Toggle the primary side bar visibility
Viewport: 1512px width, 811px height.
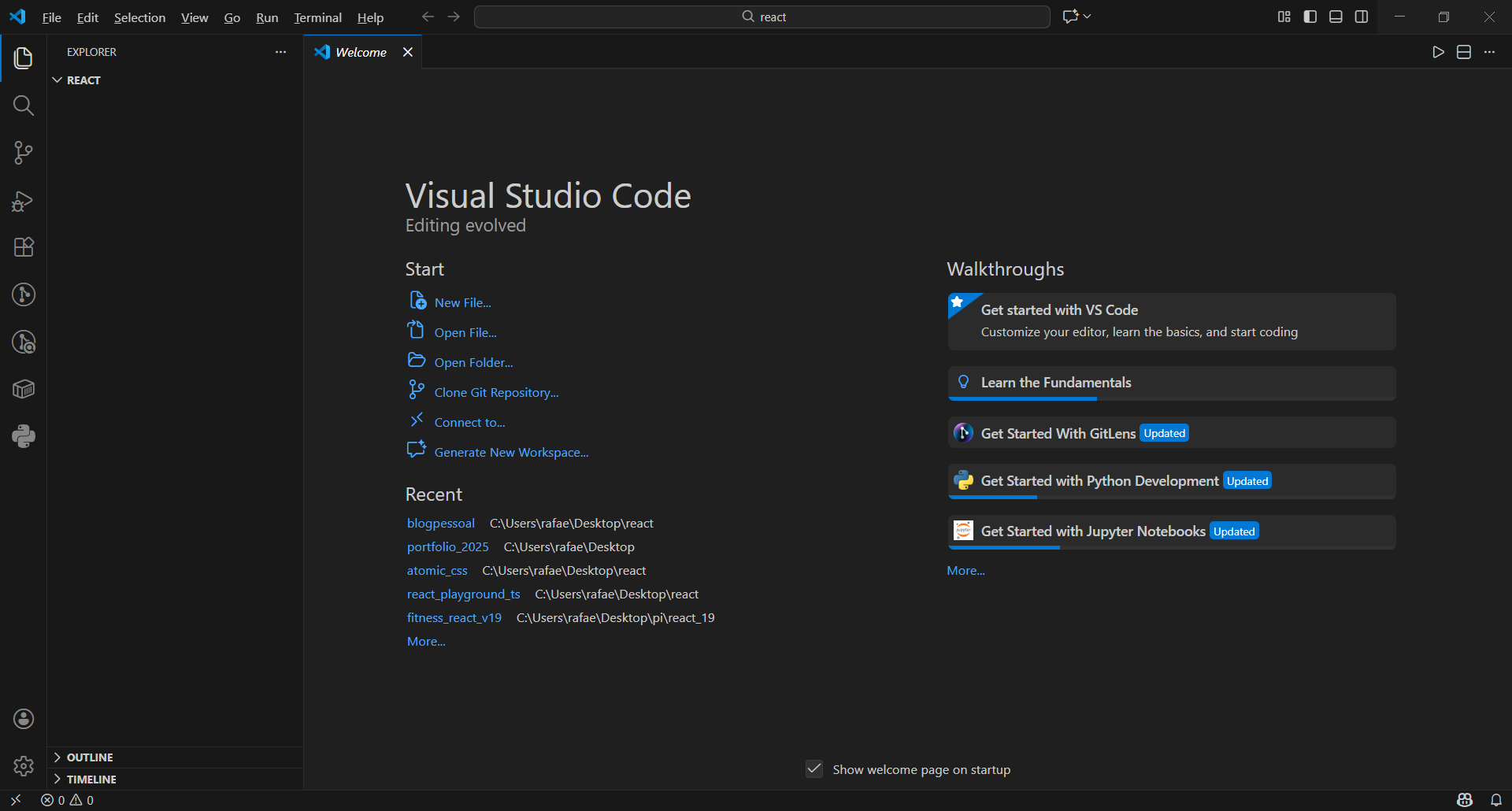1310,17
